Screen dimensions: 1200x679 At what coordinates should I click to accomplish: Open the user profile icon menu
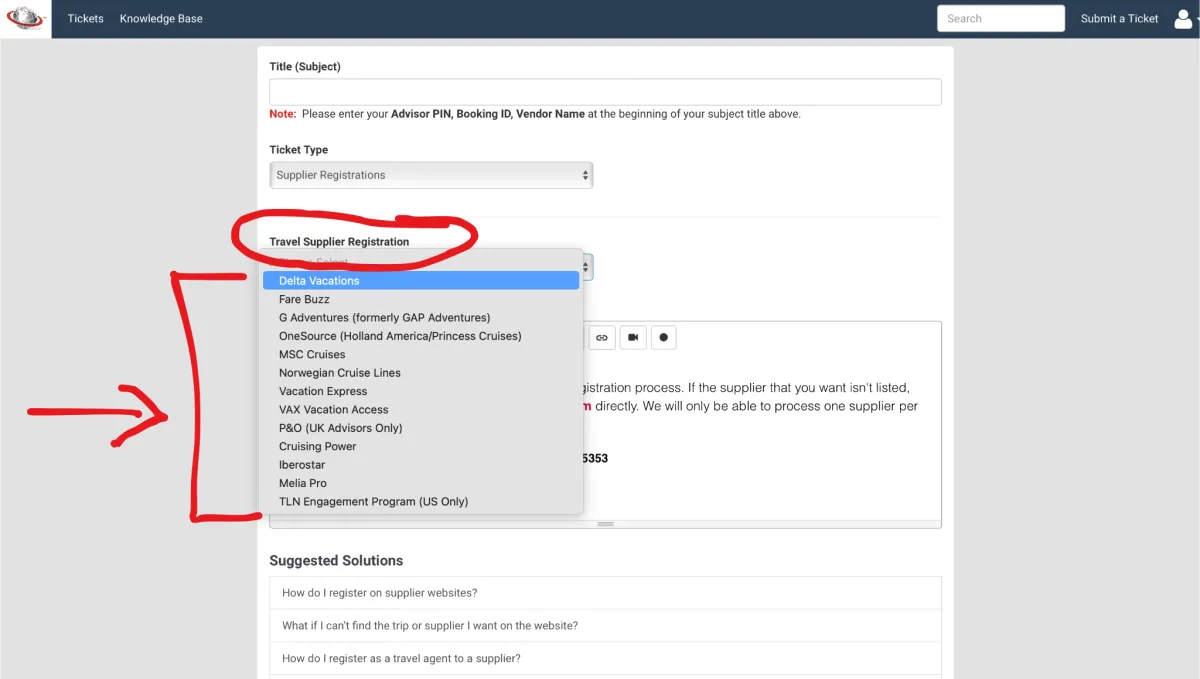pyautogui.click(x=1184, y=18)
